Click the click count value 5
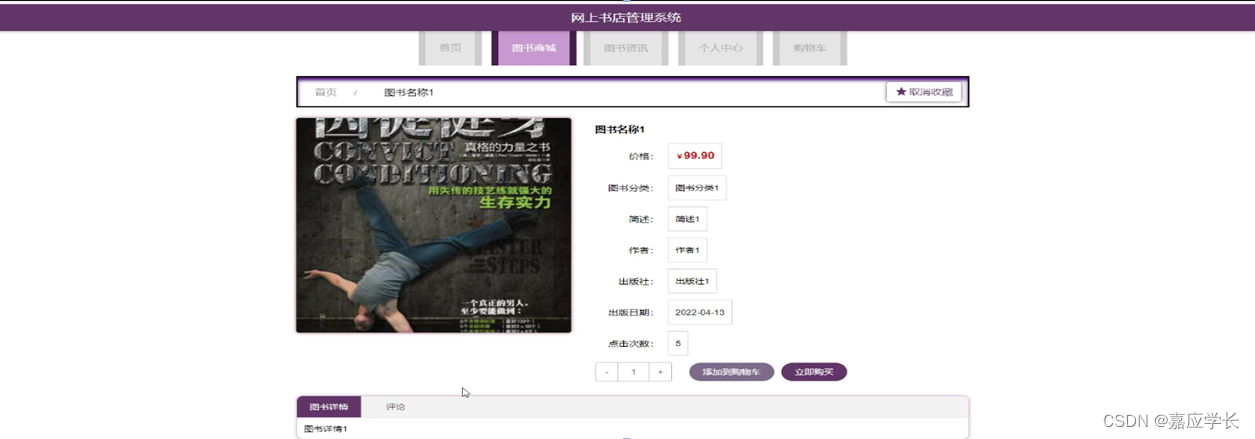Viewport: 1255px width, 439px height. 678,343
